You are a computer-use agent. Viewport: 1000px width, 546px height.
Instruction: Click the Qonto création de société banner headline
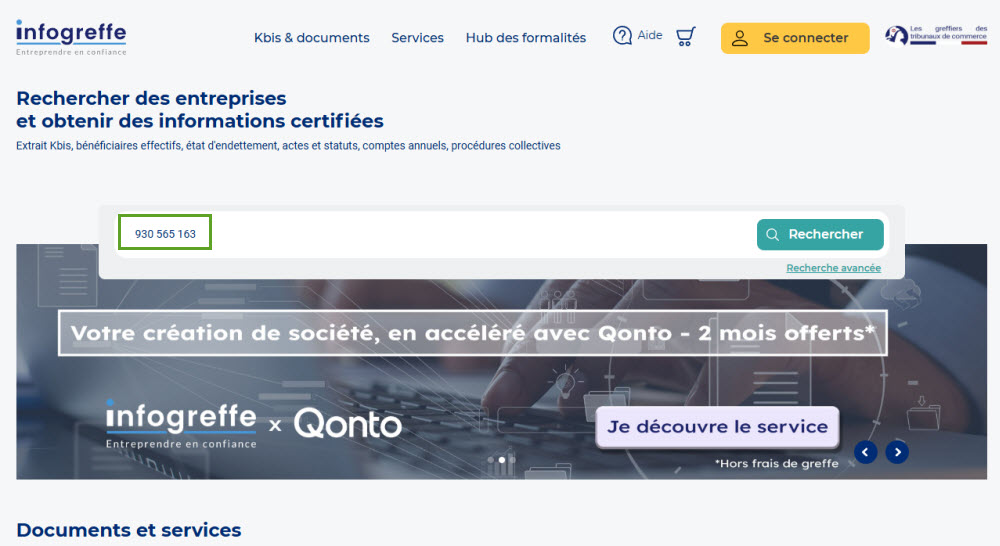point(473,333)
